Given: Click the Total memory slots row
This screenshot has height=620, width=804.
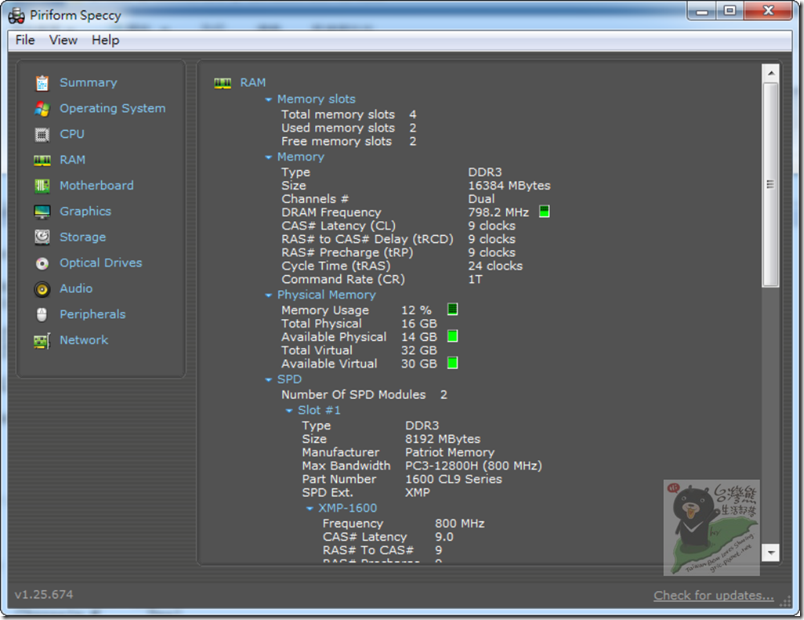Looking at the screenshot, I should [349, 114].
